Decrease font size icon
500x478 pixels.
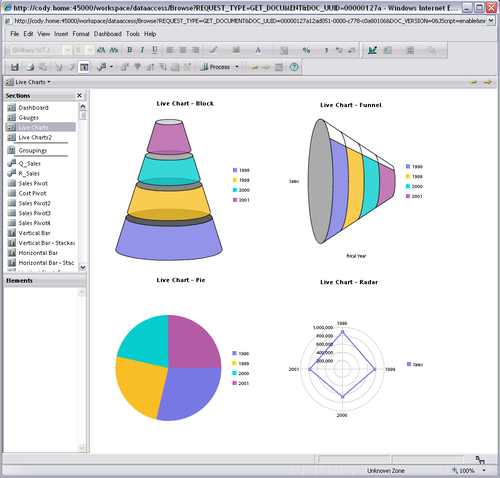[x=114, y=50]
